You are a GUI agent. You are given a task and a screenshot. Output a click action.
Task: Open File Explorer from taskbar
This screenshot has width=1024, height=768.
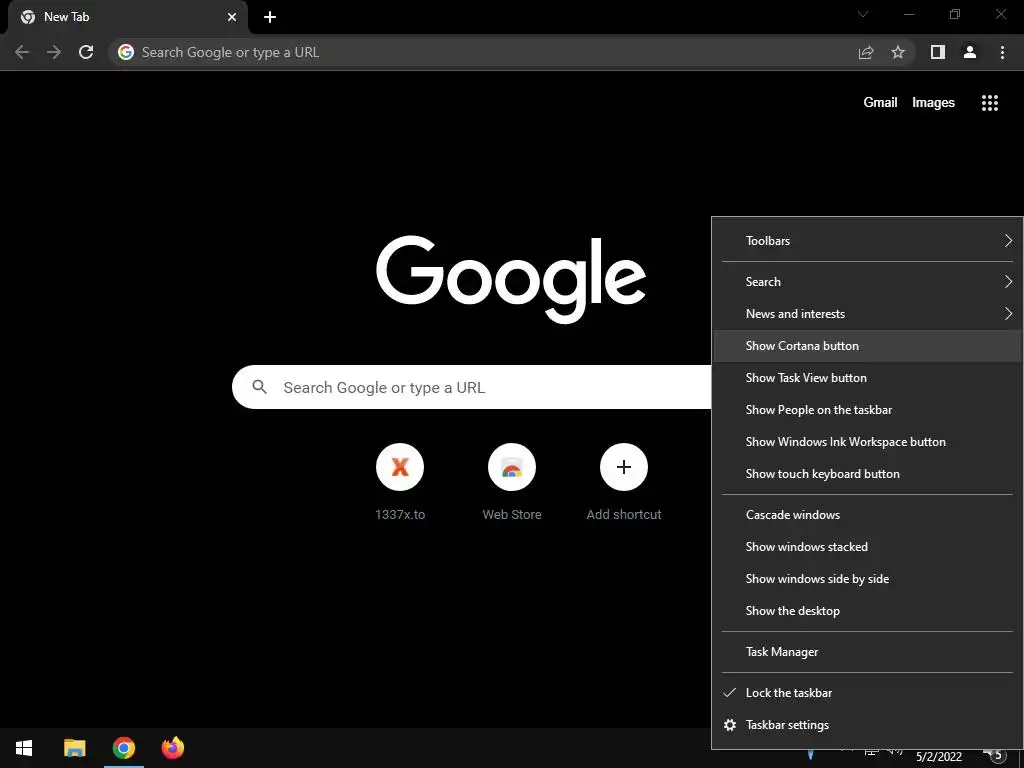pos(74,748)
